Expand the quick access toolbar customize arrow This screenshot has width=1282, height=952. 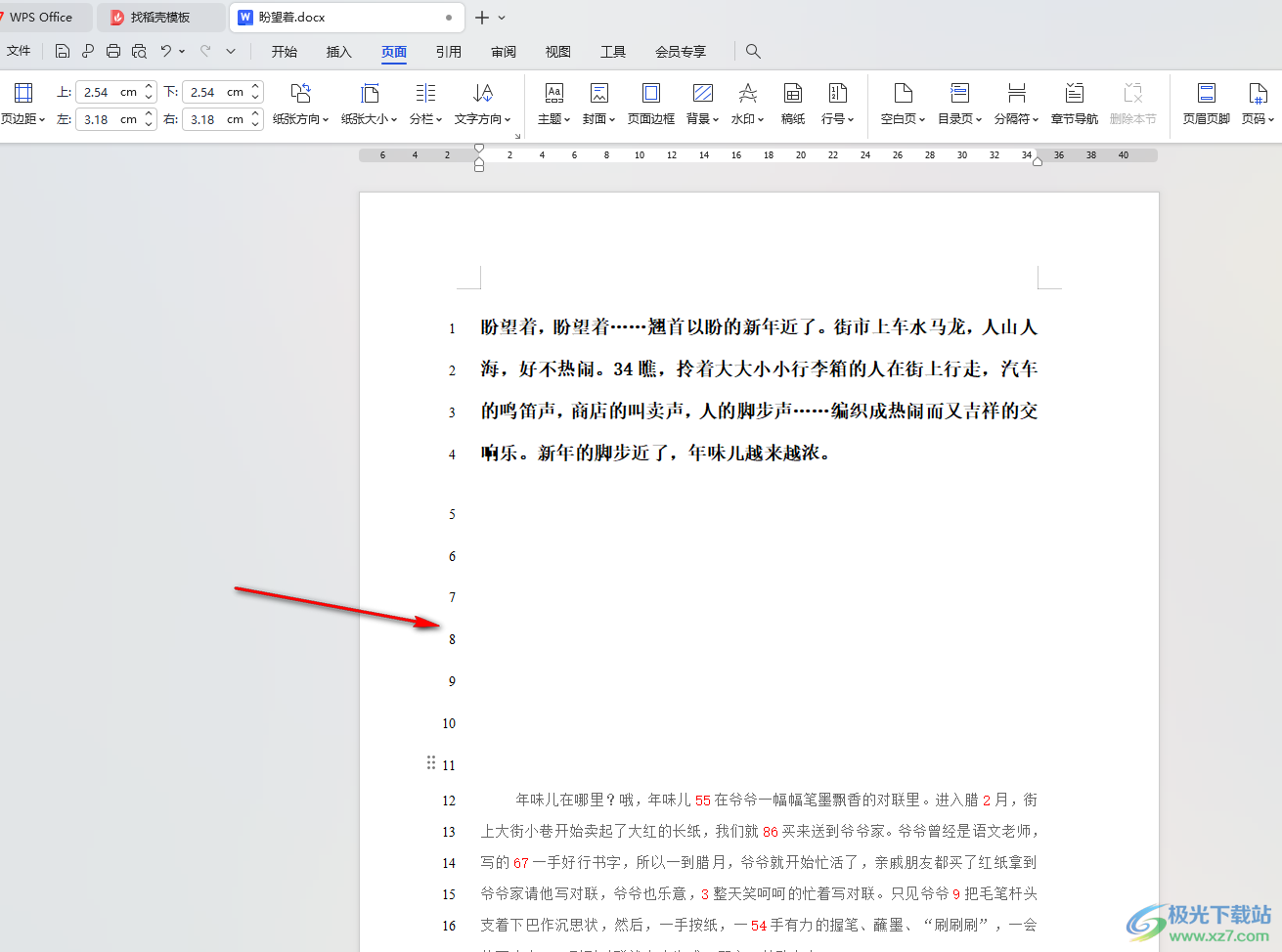click(231, 51)
